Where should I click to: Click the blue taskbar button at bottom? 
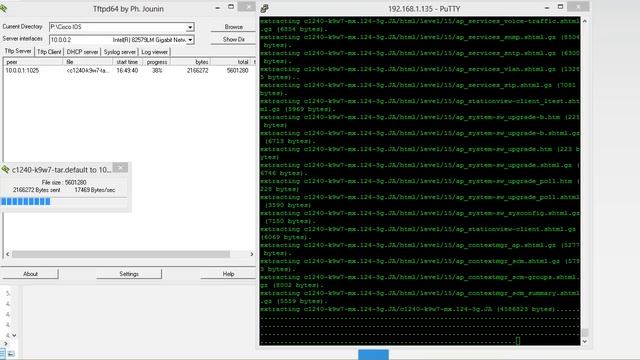tap(373, 355)
